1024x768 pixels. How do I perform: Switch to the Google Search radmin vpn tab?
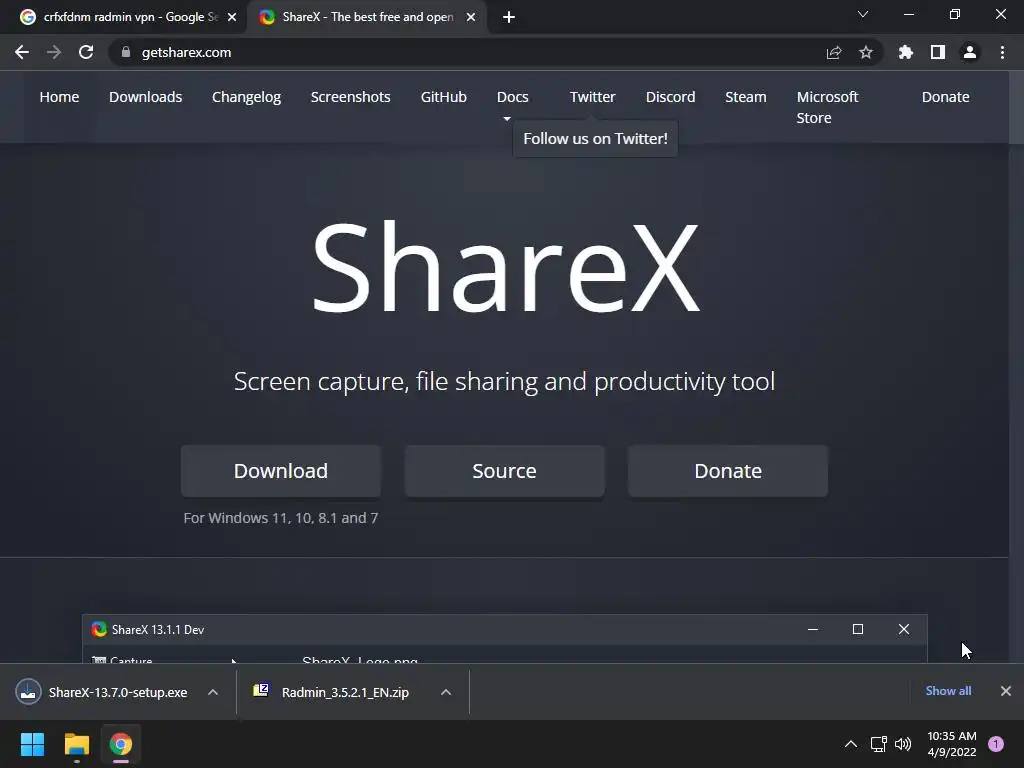coord(123,17)
